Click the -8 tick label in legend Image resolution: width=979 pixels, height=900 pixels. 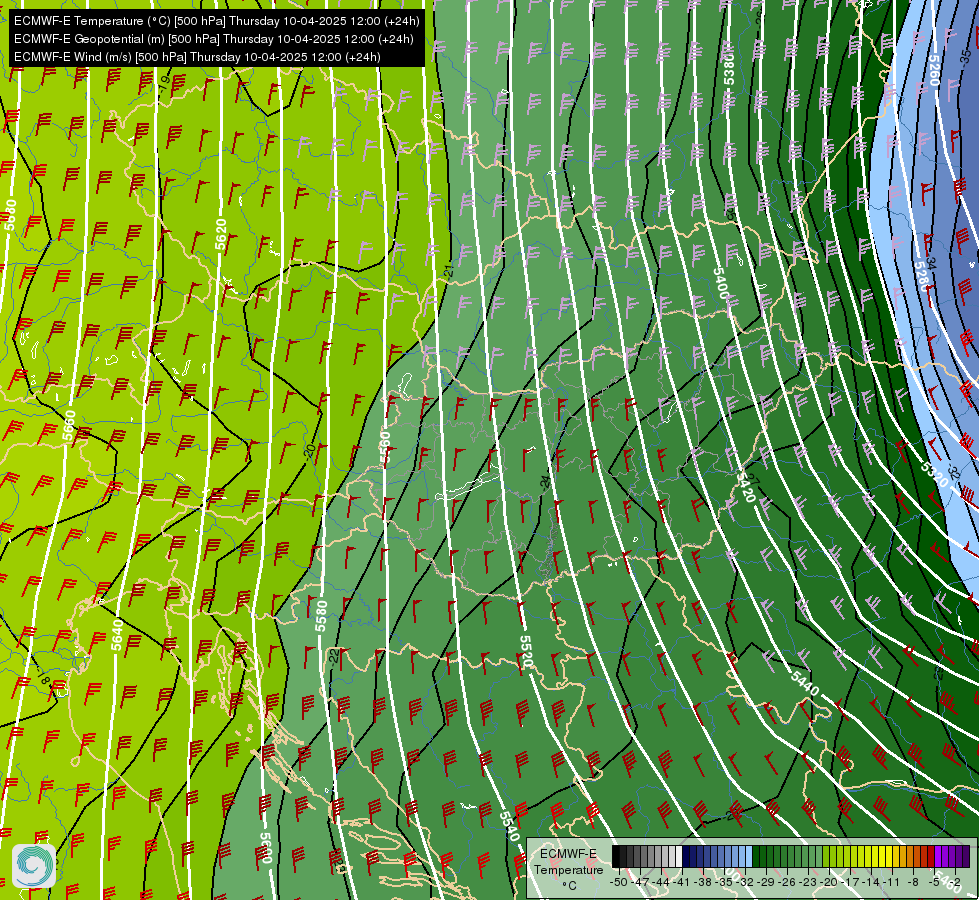(913, 883)
